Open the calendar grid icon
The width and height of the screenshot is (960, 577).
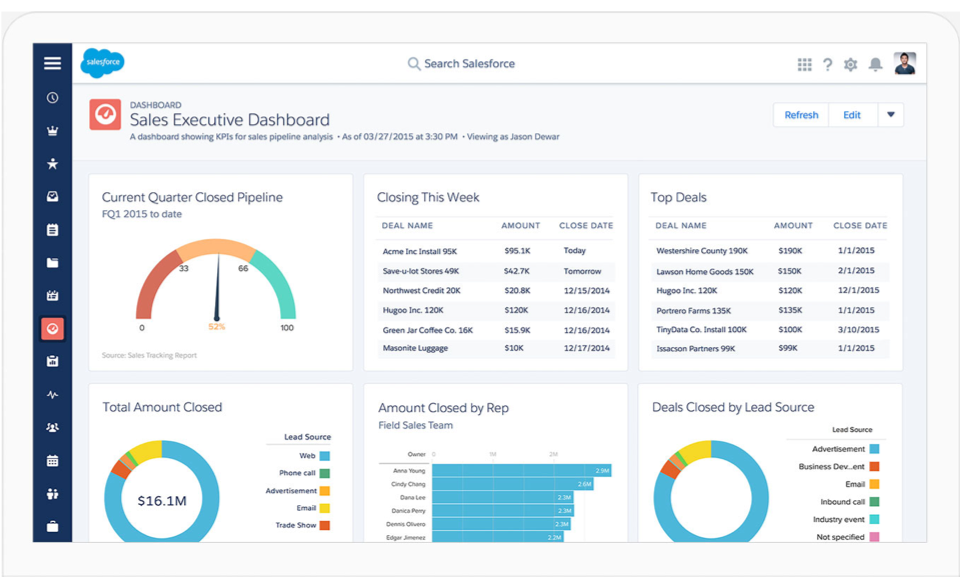click(53, 461)
